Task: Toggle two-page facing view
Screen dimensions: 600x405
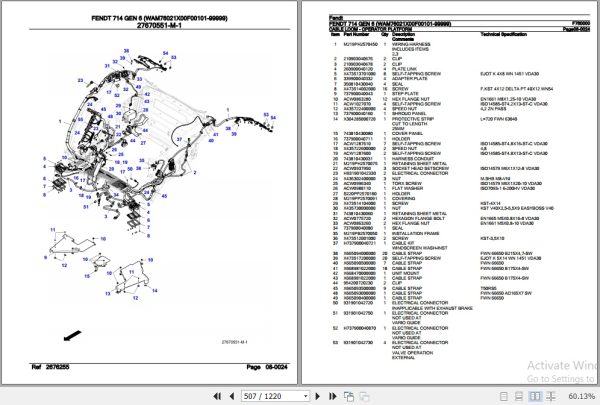Action: pos(535,397)
